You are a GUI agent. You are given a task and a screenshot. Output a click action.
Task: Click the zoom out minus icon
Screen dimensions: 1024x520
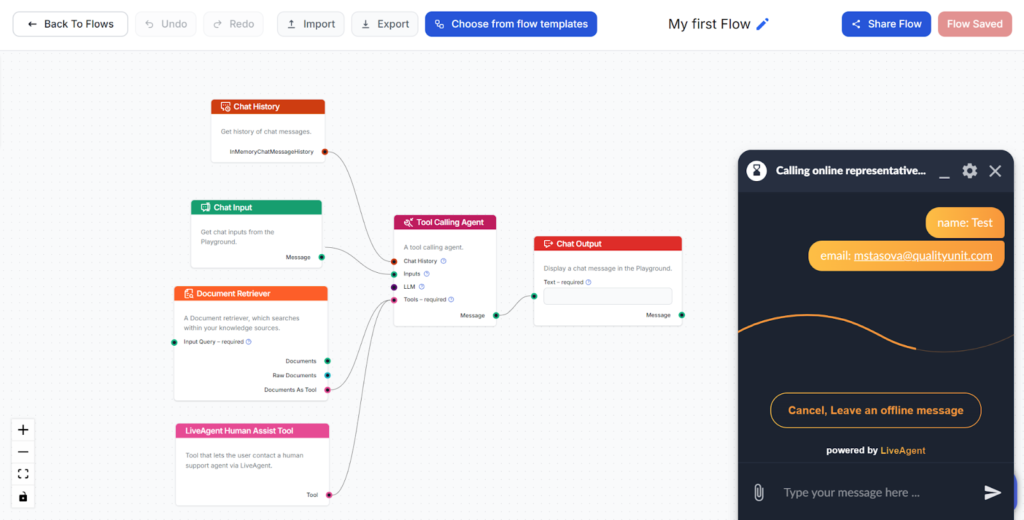23,452
